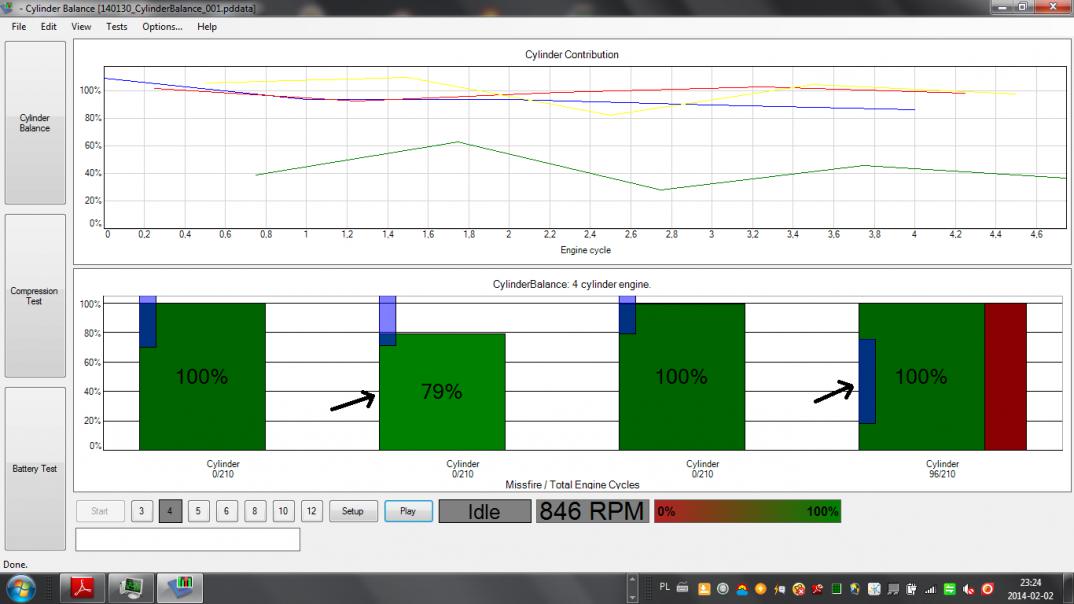This screenshot has width=1074, height=604.
Task: Click the 79% green cylinder bar
Action: pyautogui.click(x=442, y=392)
